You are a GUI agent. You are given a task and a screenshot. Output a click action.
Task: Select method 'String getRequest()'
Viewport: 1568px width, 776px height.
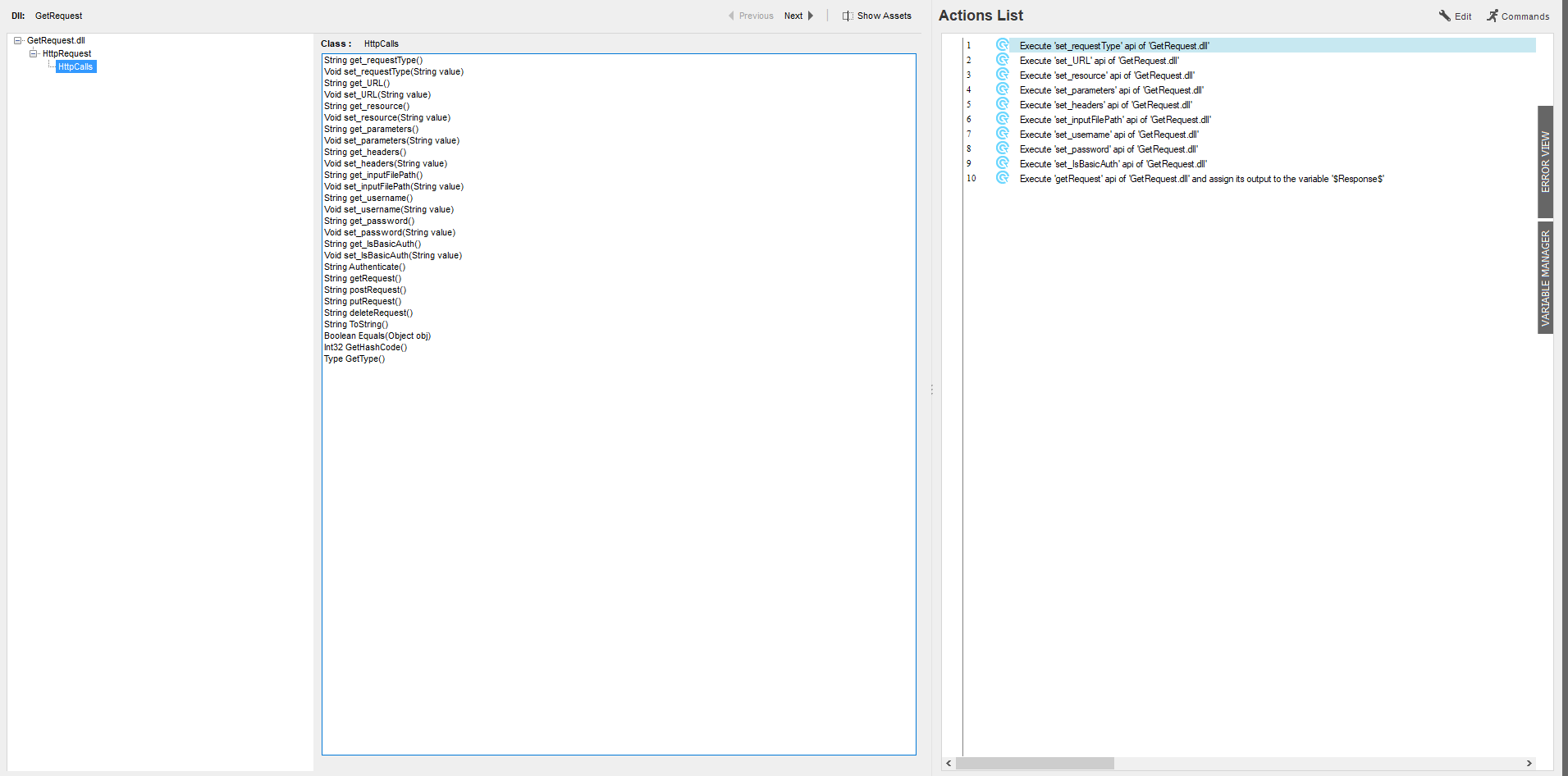tap(363, 278)
